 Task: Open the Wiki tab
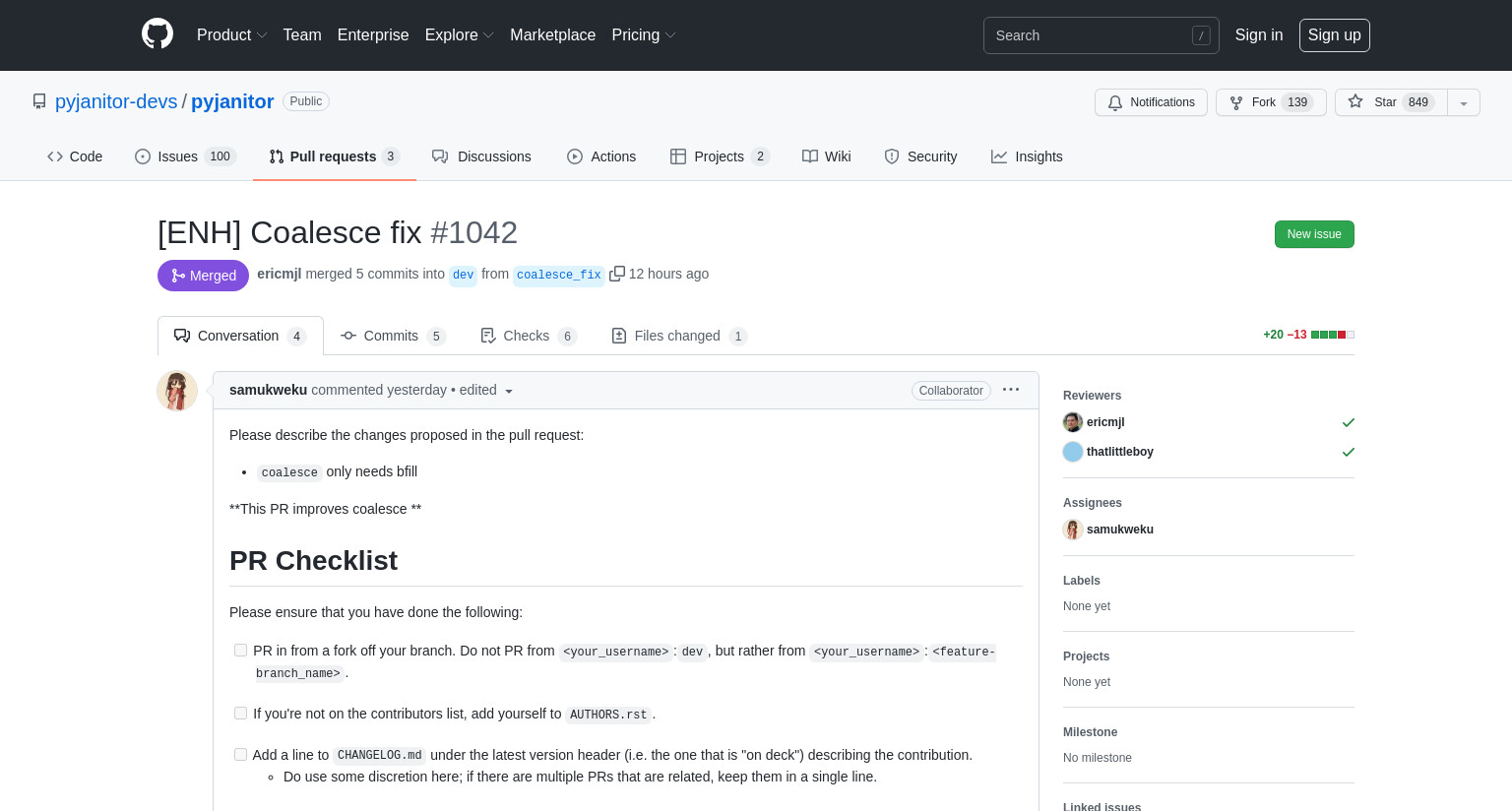point(827,156)
